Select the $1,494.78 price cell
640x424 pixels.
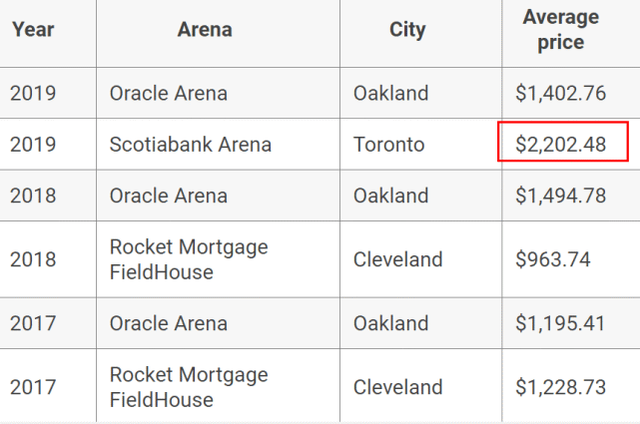tap(560, 196)
